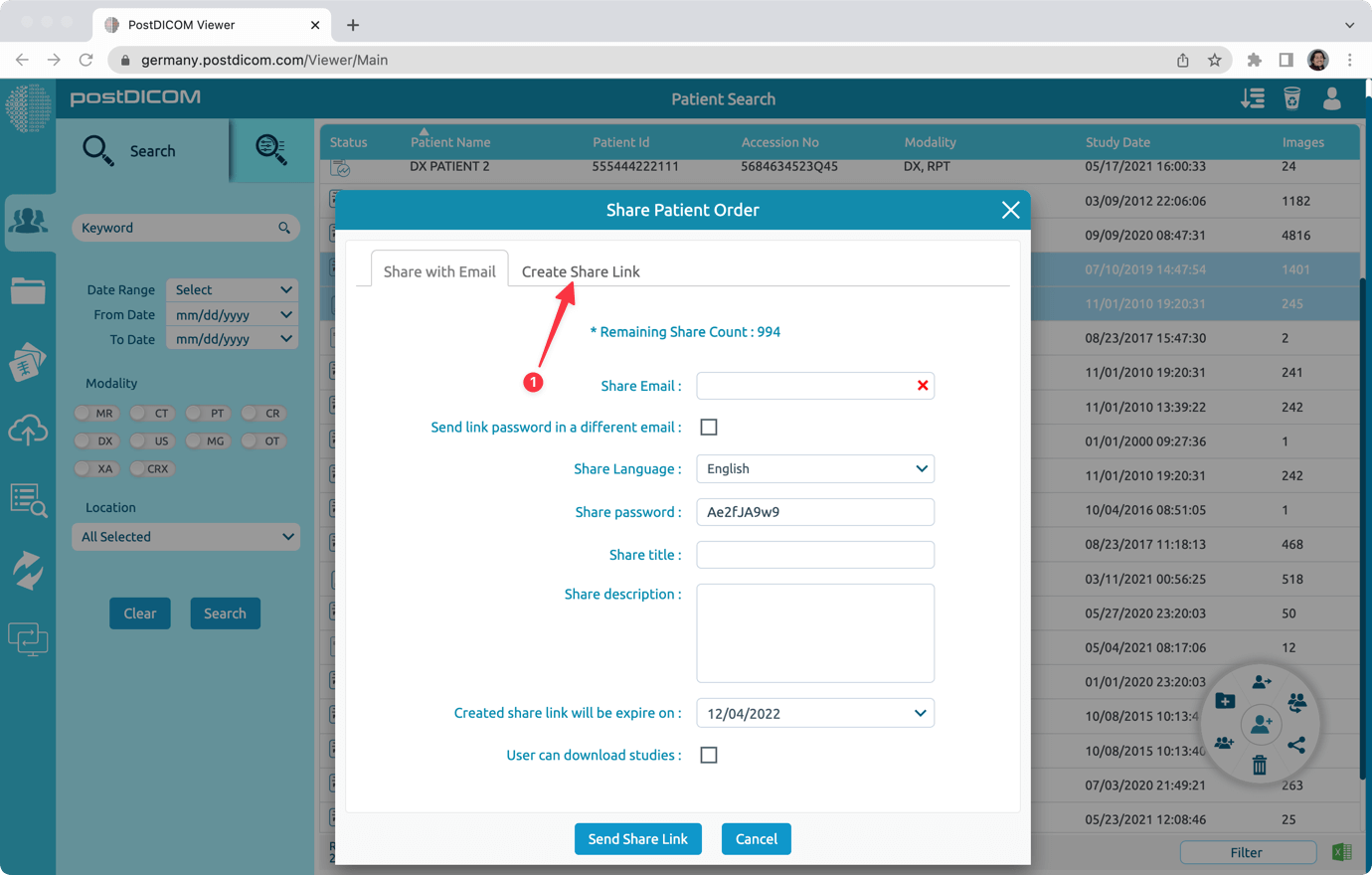
Task: Toggle the DX modality filter
Action: [95, 440]
